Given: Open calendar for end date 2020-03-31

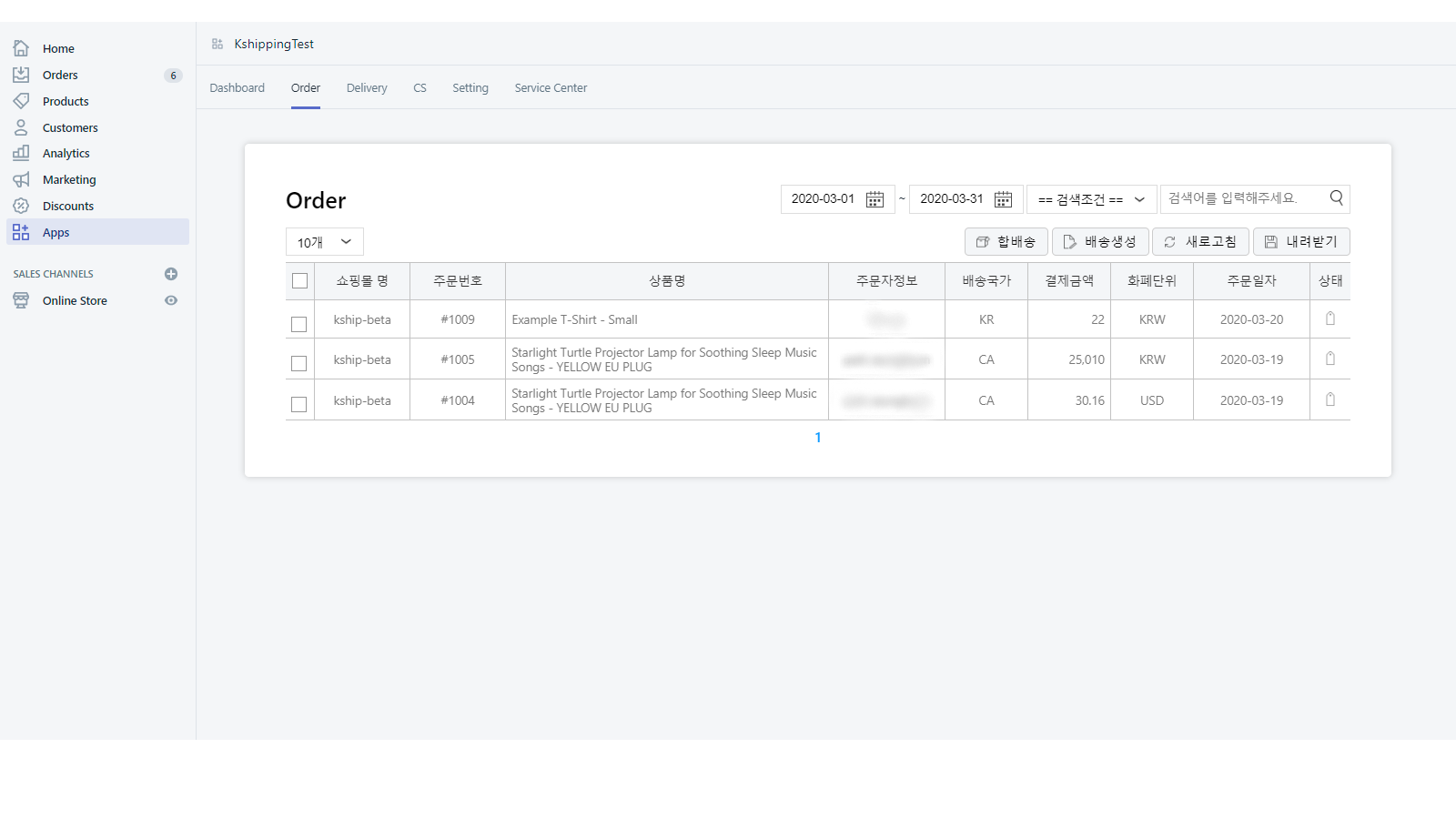Looking at the screenshot, I should [1003, 199].
